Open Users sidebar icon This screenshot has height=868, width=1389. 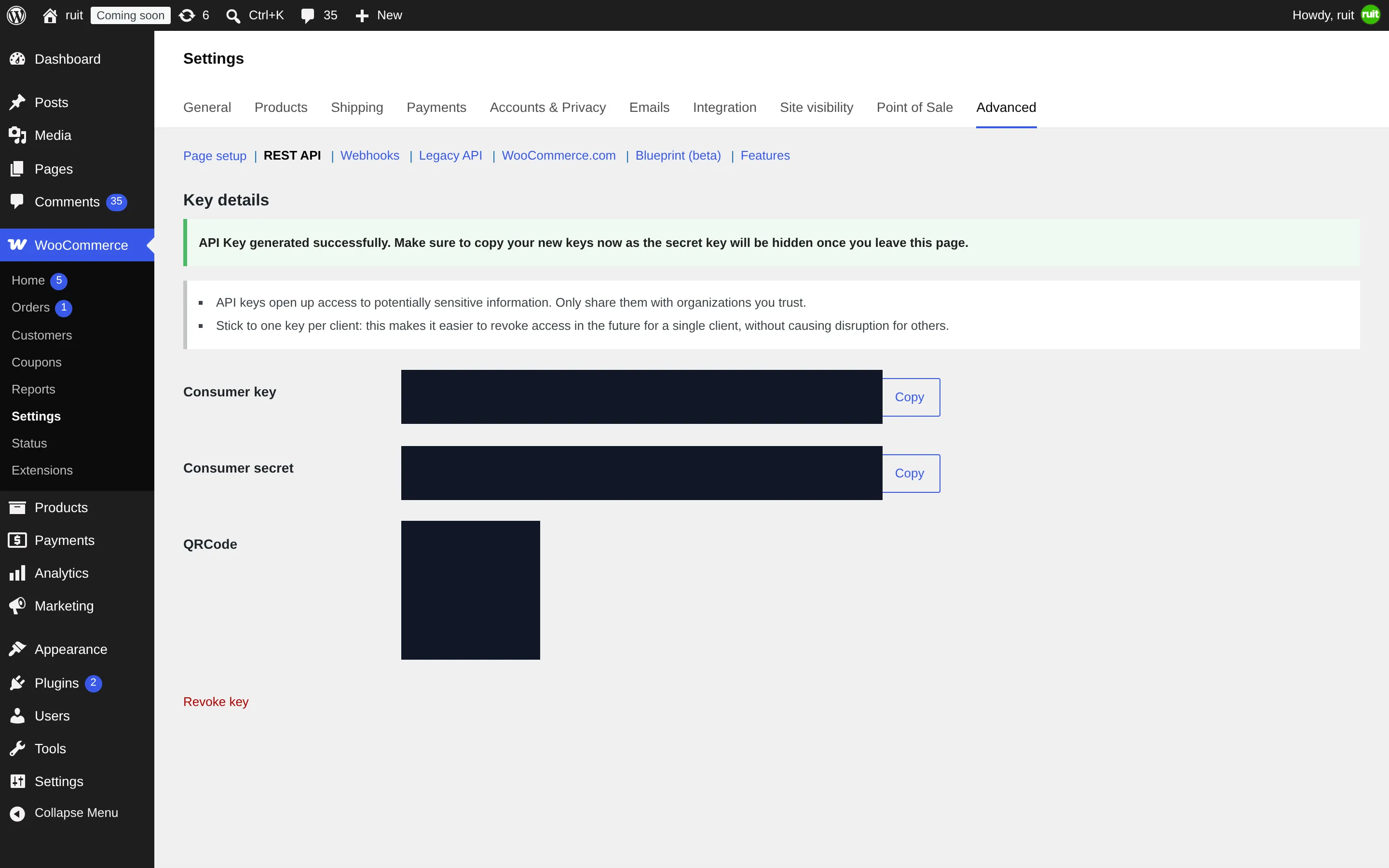(17, 715)
